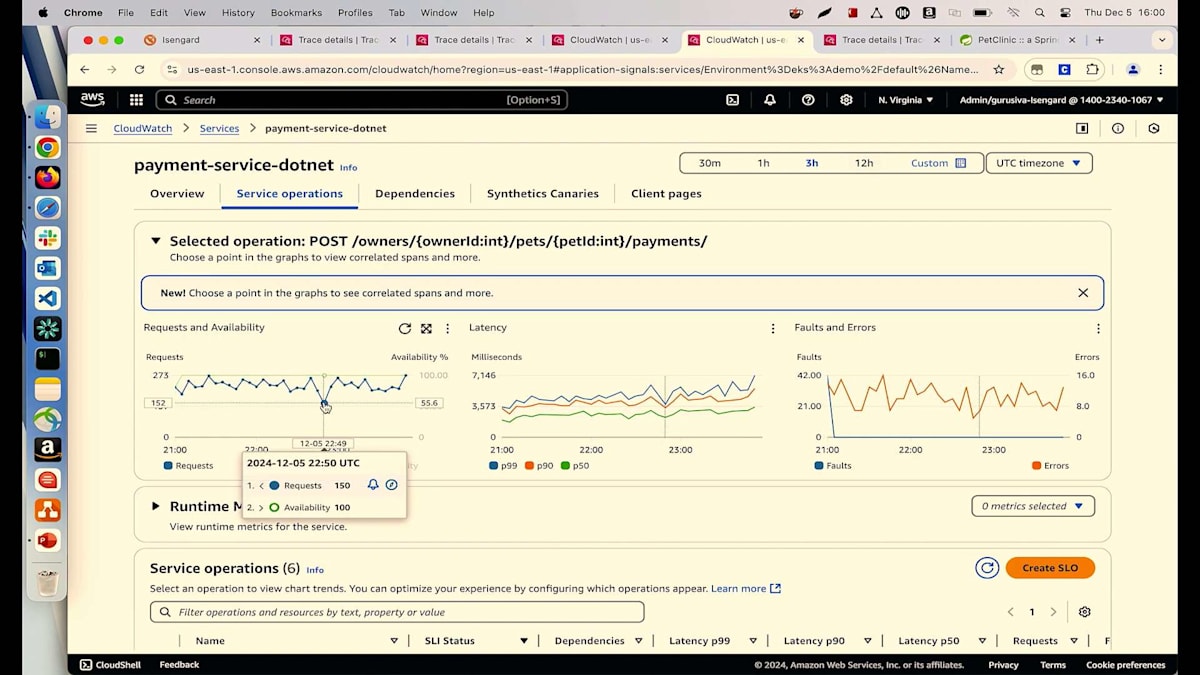Open the Admin account dropdown
Image resolution: width=1200 pixels, height=675 pixels.
(1062, 100)
